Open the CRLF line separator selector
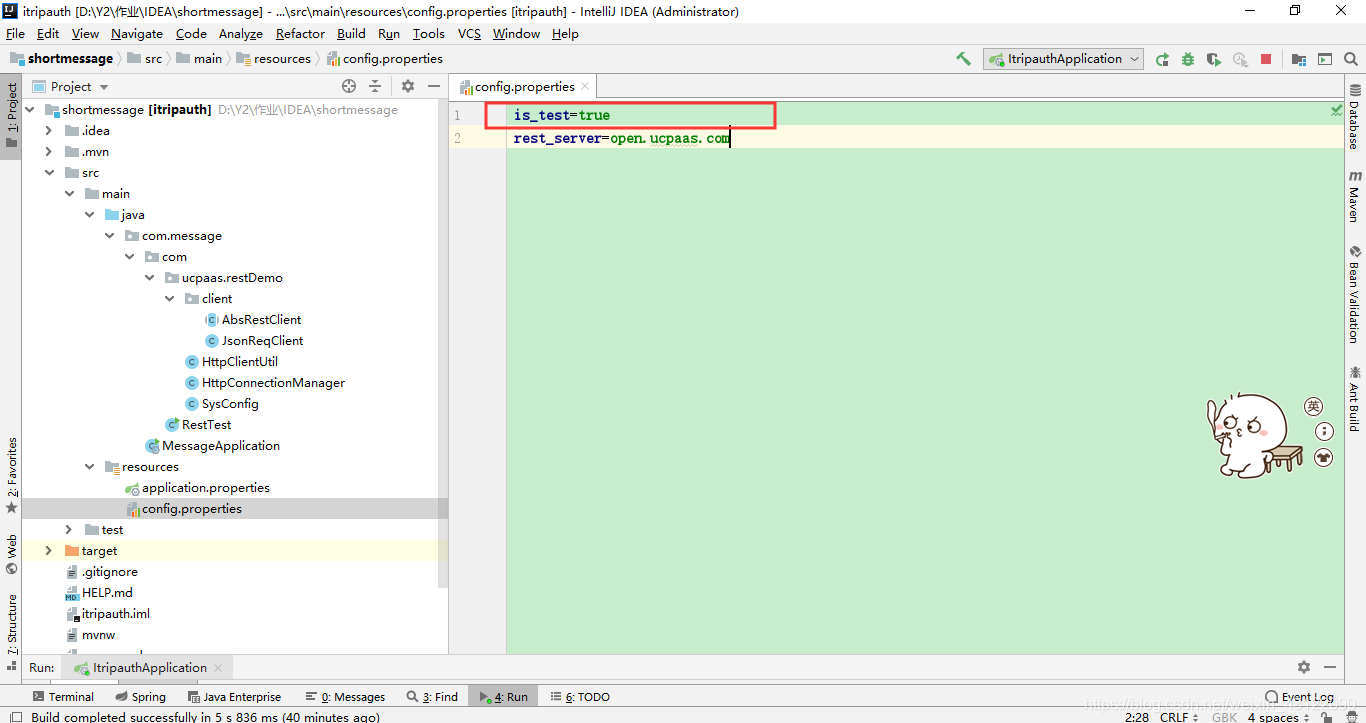The height and width of the screenshot is (723, 1366). 1178,717
